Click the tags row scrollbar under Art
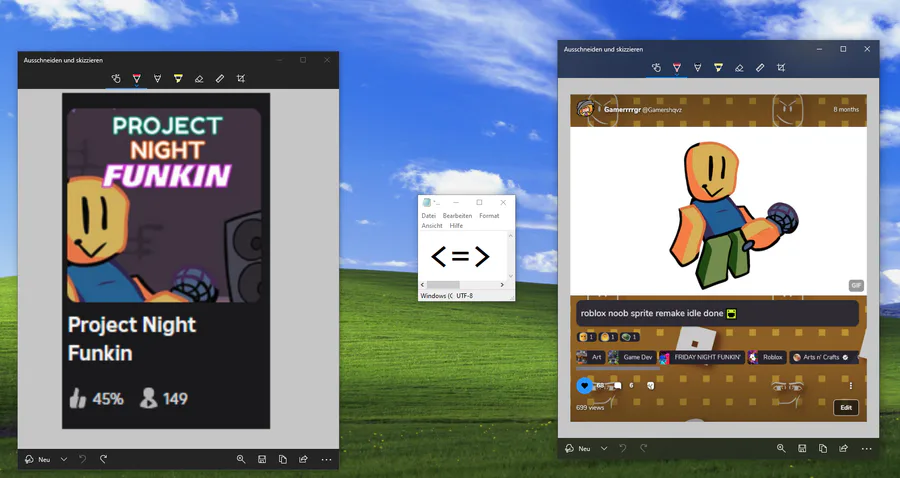The width and height of the screenshot is (900, 478). point(618,368)
